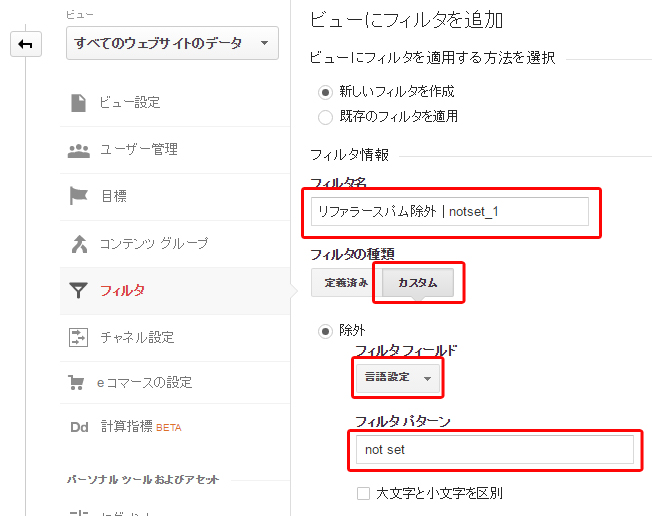Click the back arrow button
652x516 pixels.
coord(26,44)
